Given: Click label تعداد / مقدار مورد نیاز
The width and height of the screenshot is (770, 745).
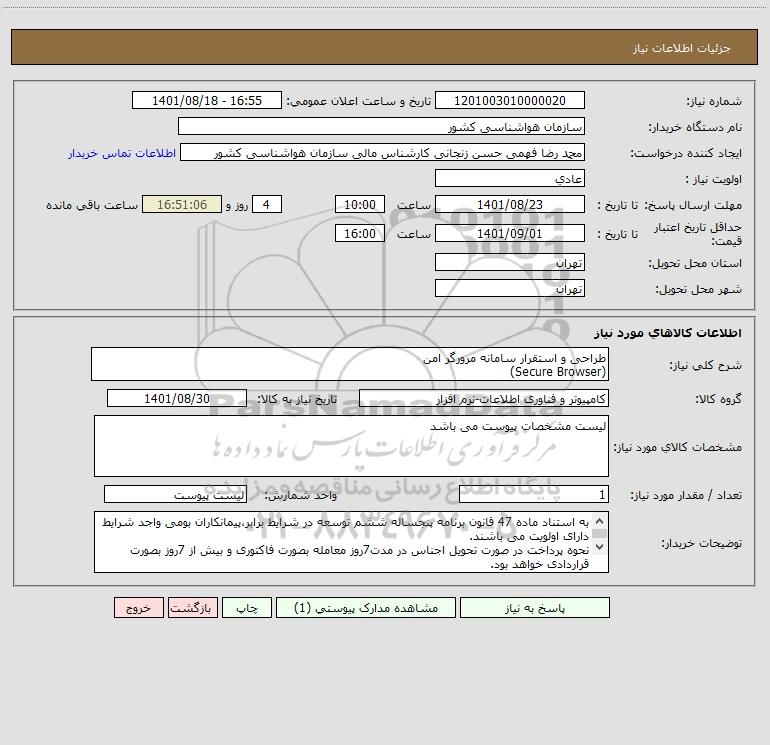Looking at the screenshot, I should pos(686,496).
